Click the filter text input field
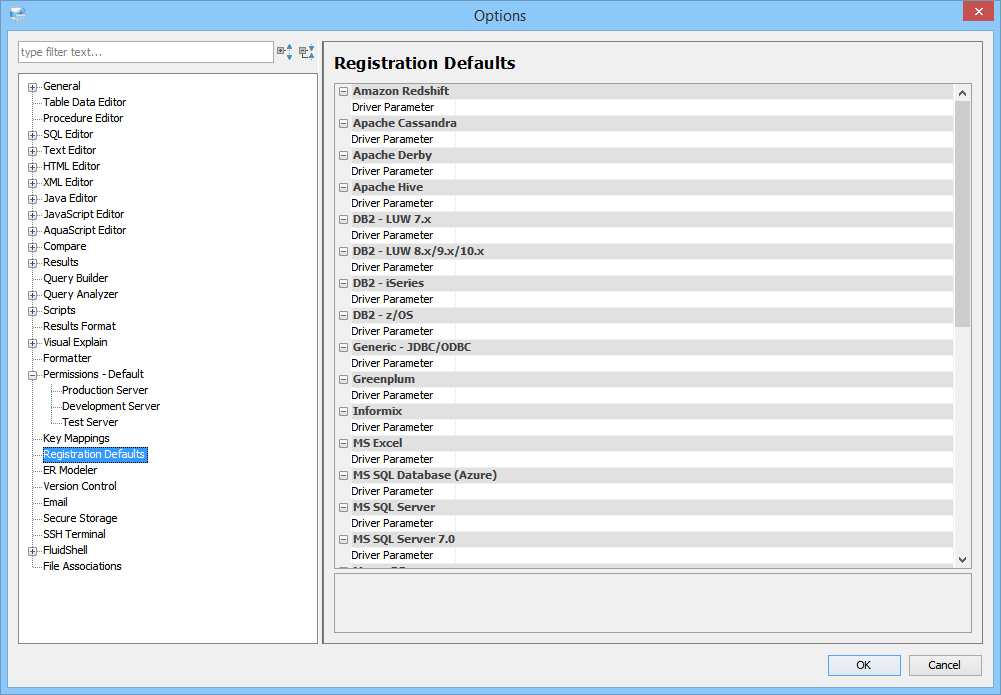Image resolution: width=1001 pixels, height=695 pixels. pos(146,52)
